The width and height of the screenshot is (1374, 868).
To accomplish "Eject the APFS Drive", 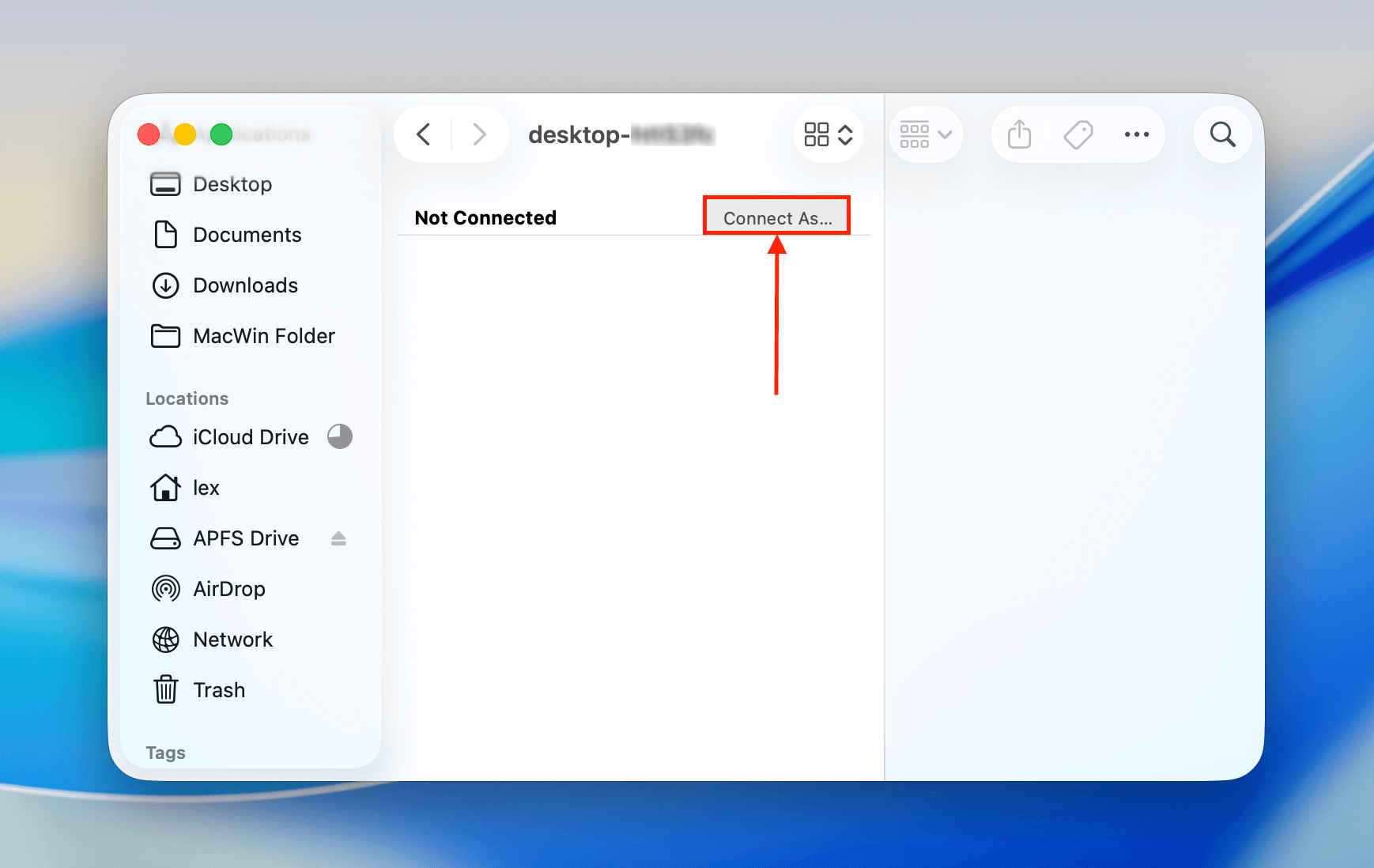I will coord(338,538).
